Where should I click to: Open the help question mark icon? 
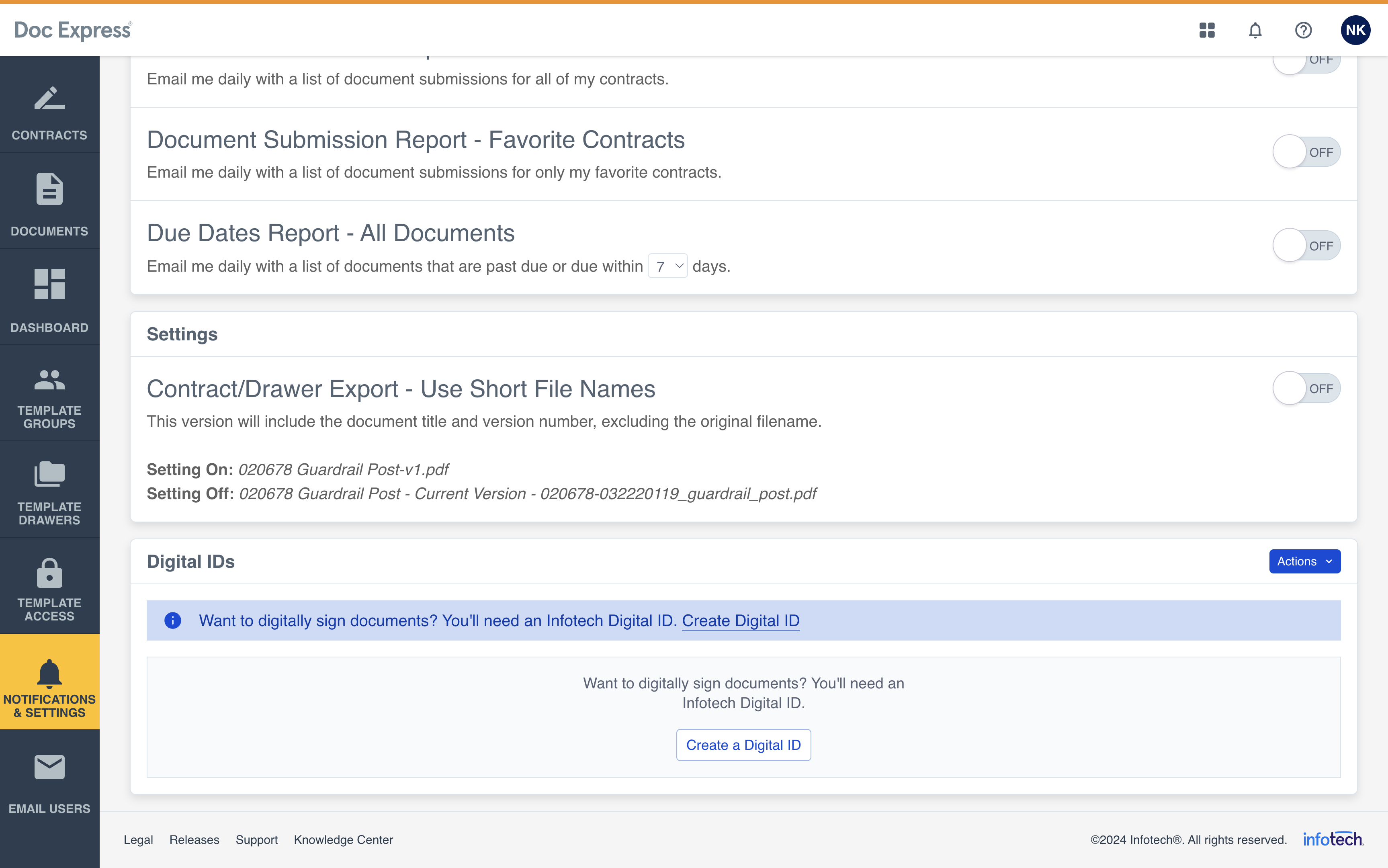tap(1303, 30)
